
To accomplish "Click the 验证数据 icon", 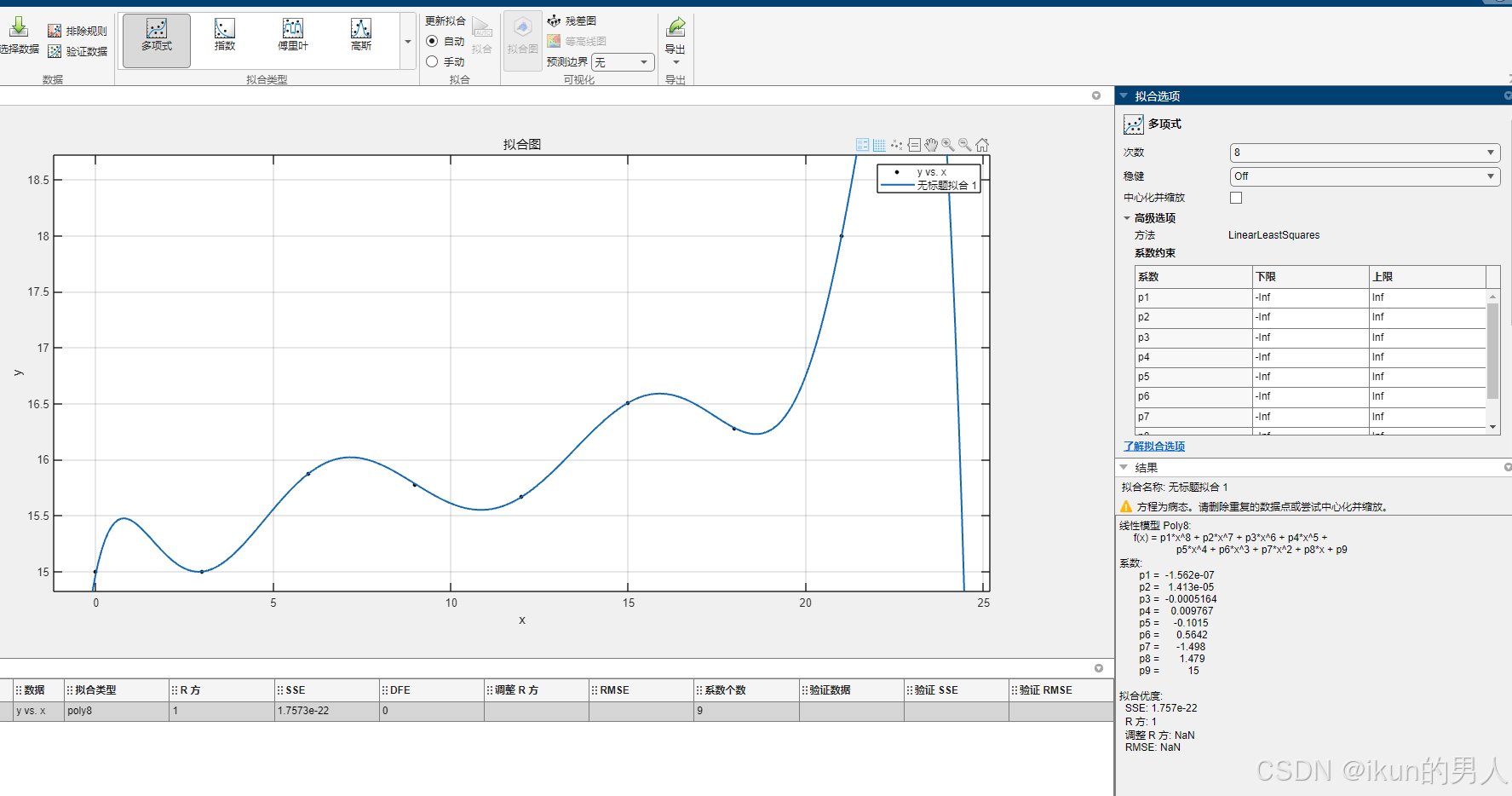I will [55, 51].
